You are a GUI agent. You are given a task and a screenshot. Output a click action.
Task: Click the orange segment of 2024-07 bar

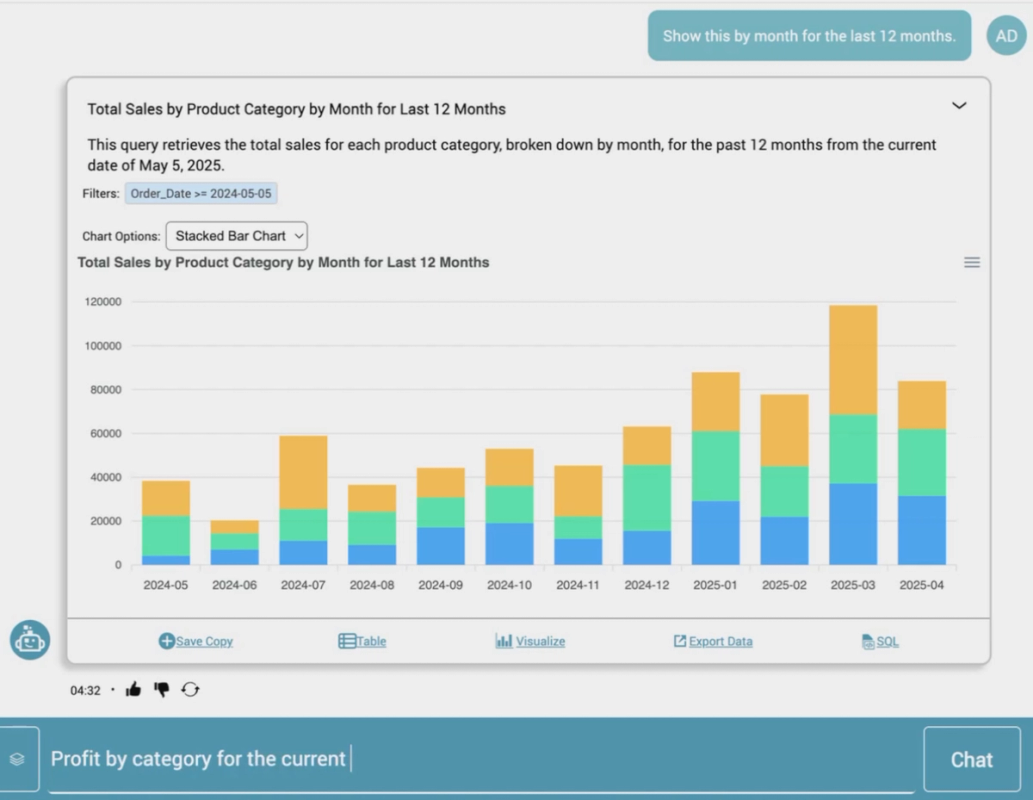(303, 472)
